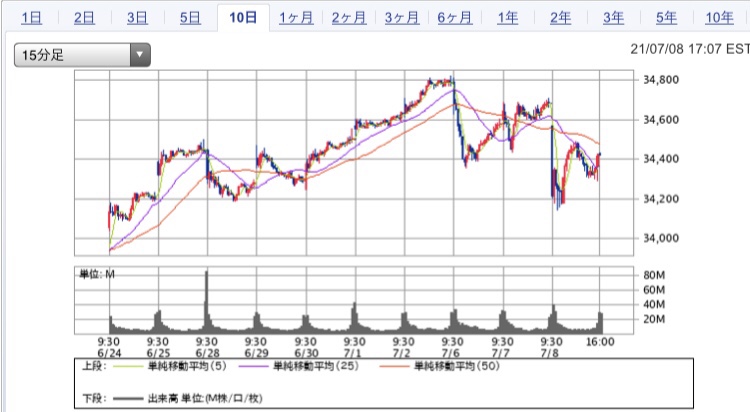Switch to the 2年 range tab
This screenshot has width=750, height=412.
560,18
